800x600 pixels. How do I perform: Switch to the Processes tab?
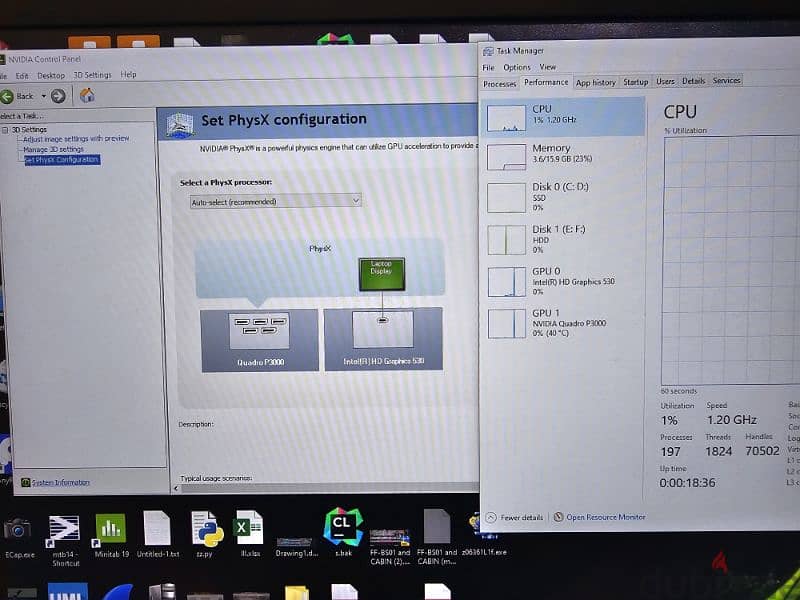click(499, 84)
